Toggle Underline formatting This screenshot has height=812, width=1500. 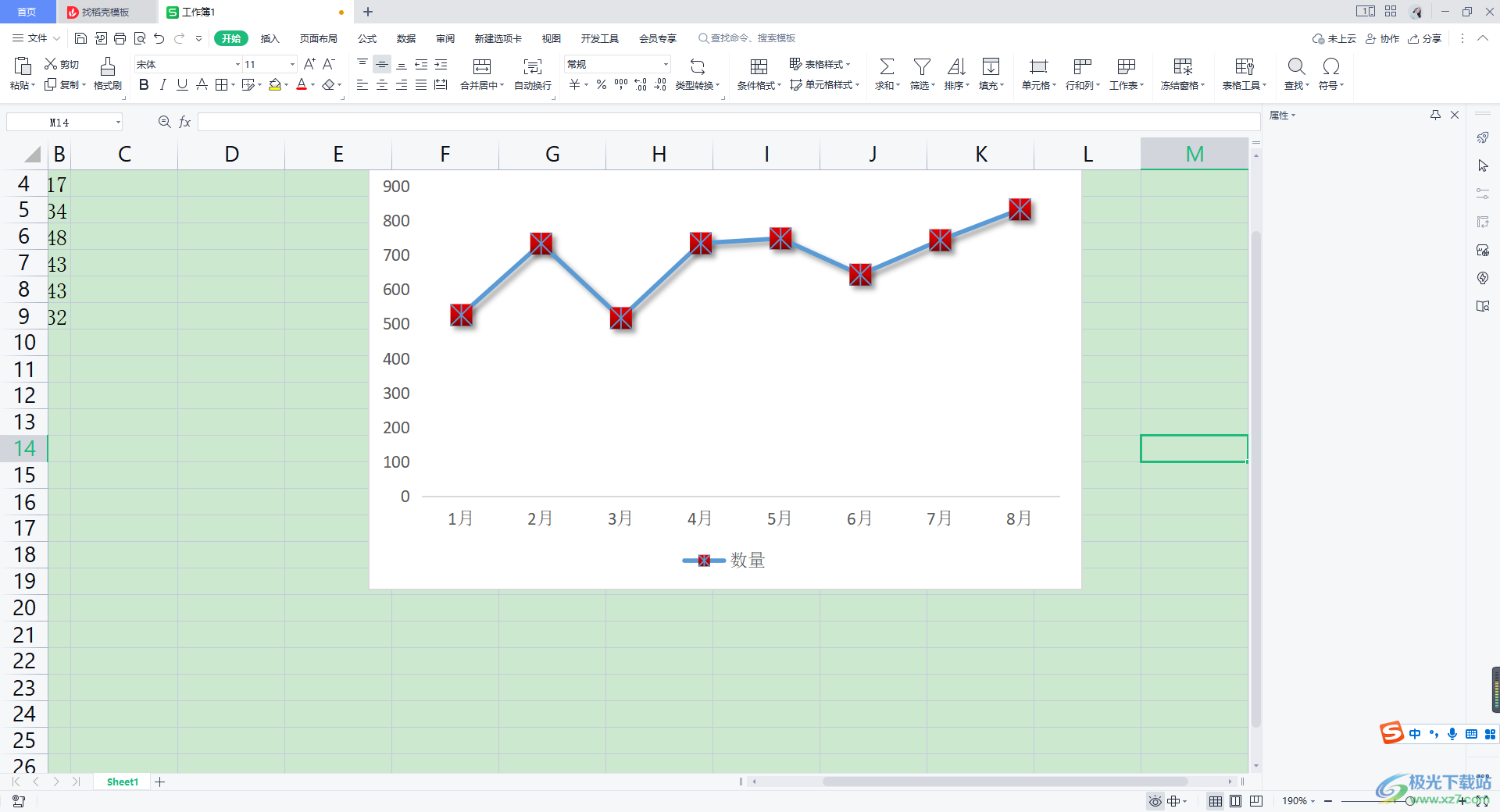point(182,84)
